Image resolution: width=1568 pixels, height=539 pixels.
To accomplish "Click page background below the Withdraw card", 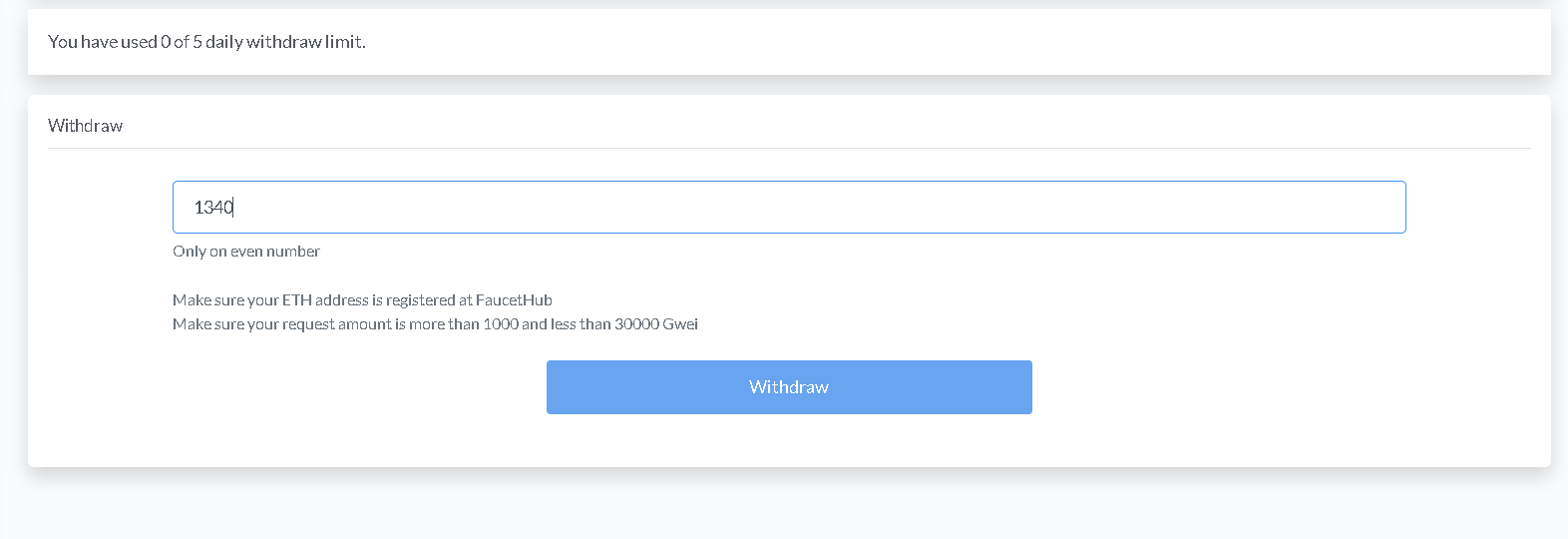I will point(788,504).
